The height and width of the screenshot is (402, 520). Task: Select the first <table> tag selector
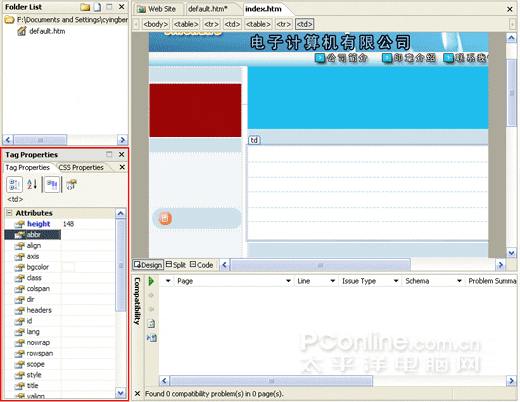point(186,24)
